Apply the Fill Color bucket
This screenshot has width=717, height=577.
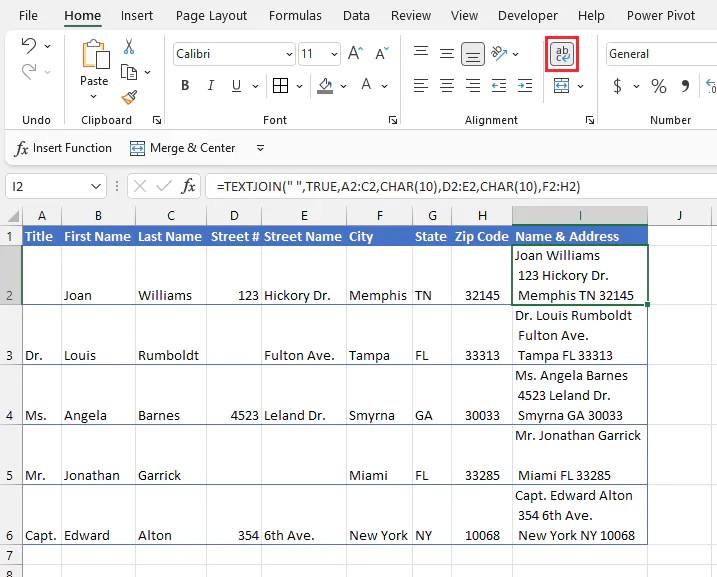click(325, 85)
